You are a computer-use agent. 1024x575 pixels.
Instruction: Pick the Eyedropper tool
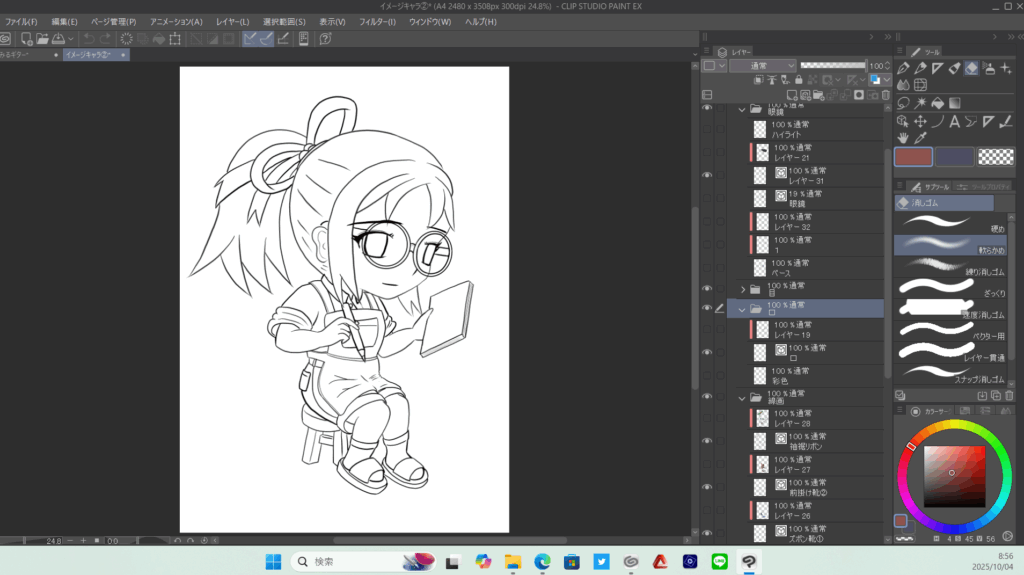click(x=920, y=137)
